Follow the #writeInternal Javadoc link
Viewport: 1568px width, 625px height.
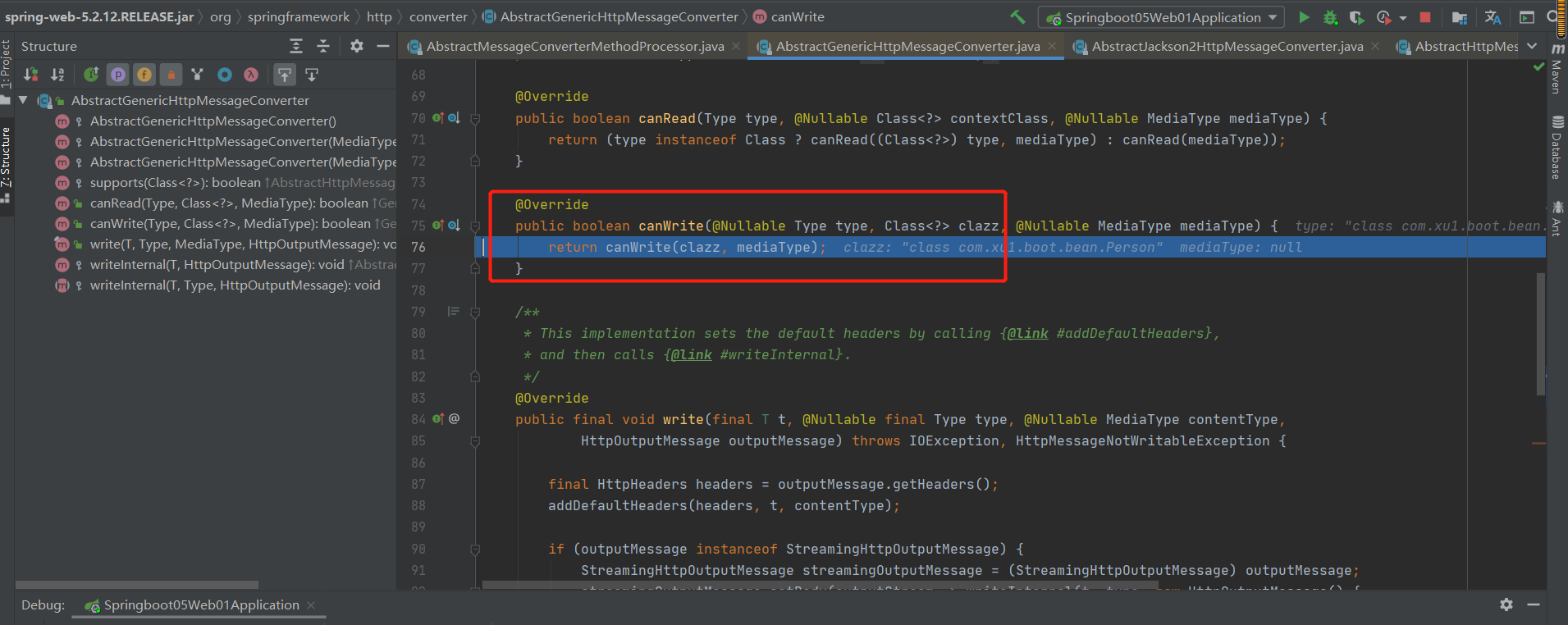tap(780, 354)
